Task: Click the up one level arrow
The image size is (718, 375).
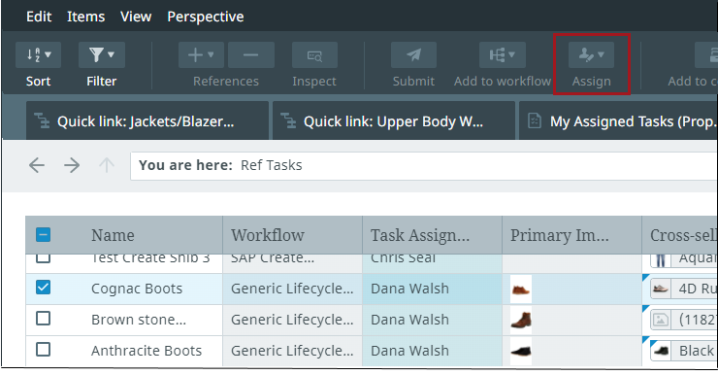Action: click(x=107, y=165)
